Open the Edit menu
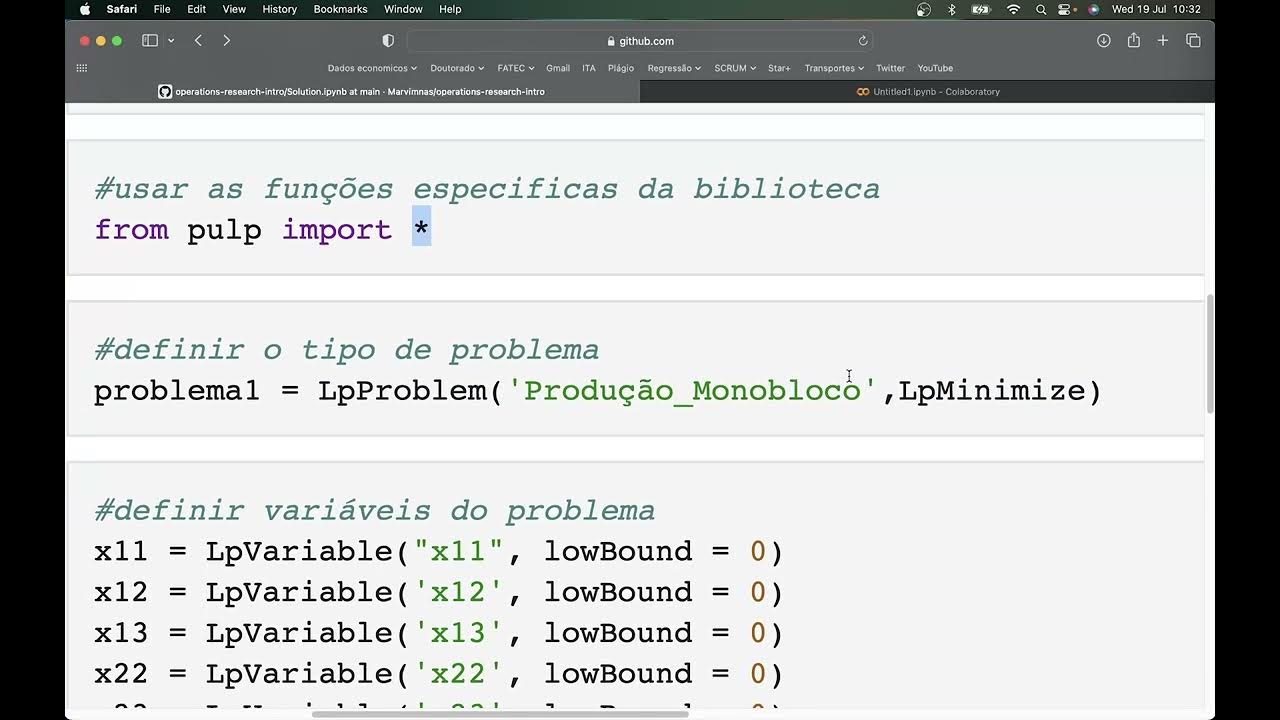This screenshot has width=1280, height=720. [197, 9]
